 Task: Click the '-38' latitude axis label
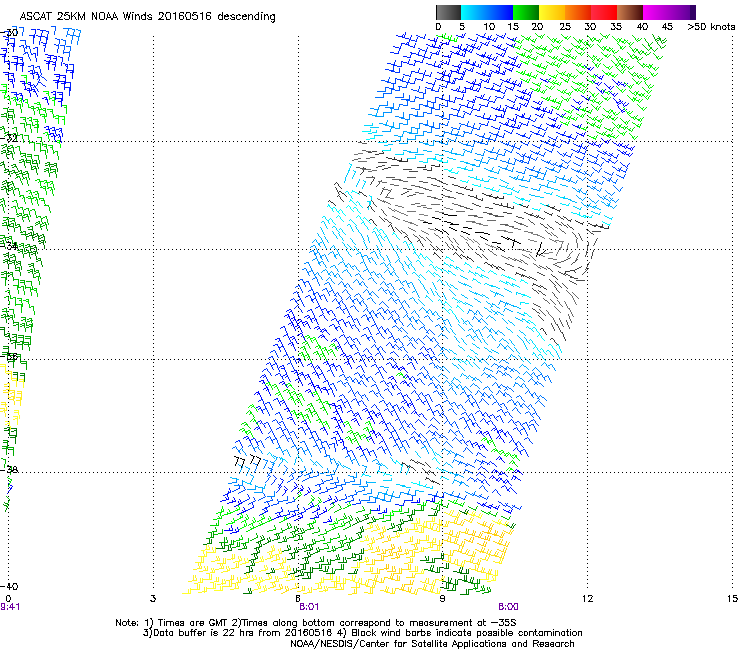[9, 470]
